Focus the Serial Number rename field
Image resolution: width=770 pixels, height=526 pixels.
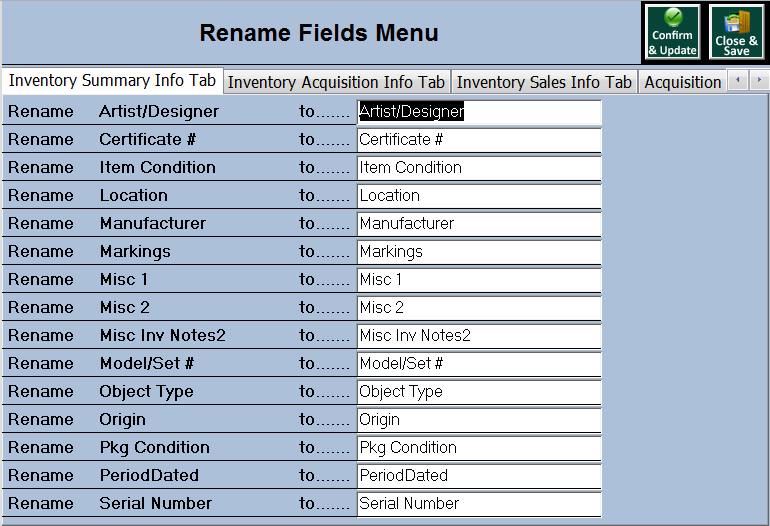pos(479,504)
